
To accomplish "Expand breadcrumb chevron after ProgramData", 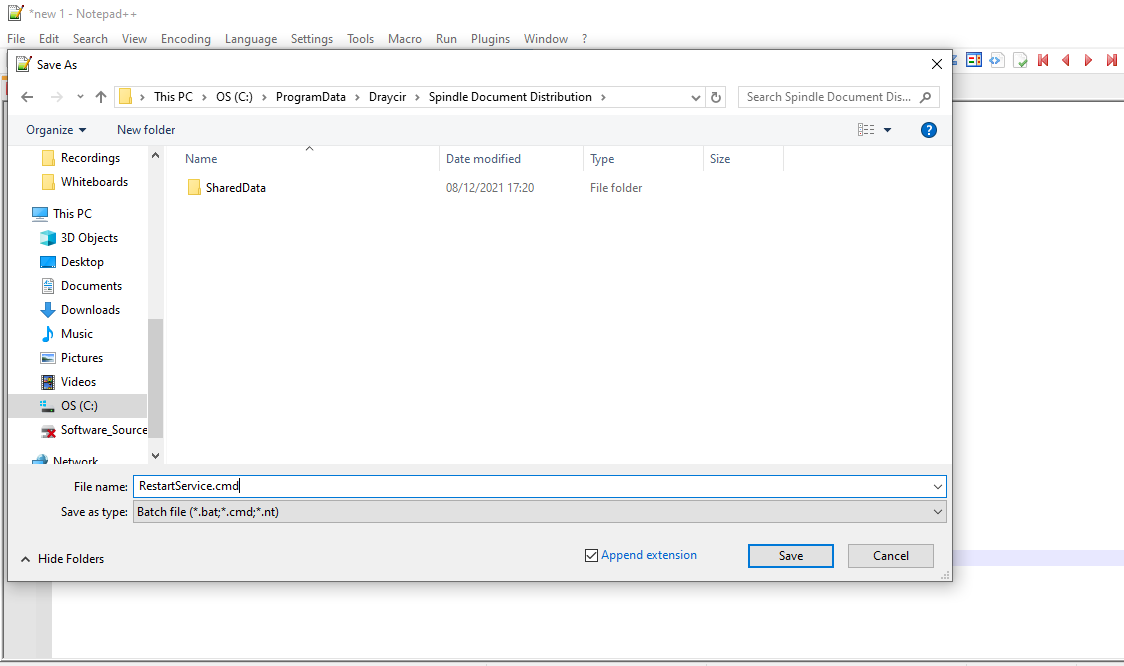I will click(357, 97).
